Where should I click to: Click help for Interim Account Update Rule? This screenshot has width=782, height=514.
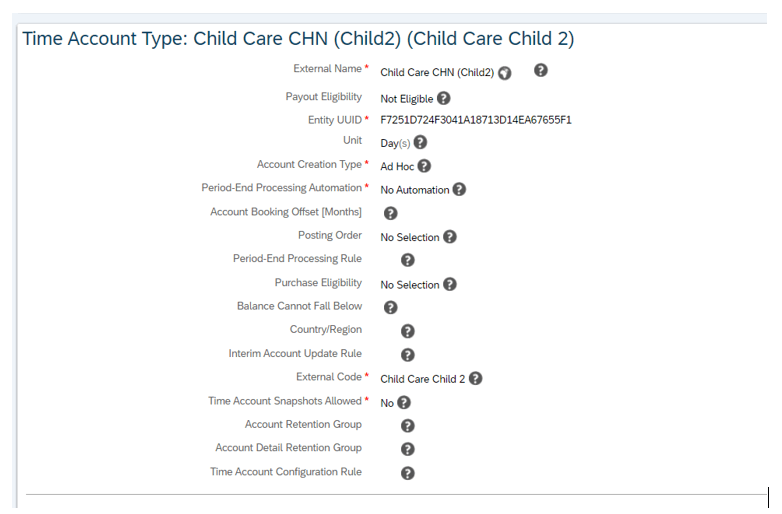[x=407, y=355]
